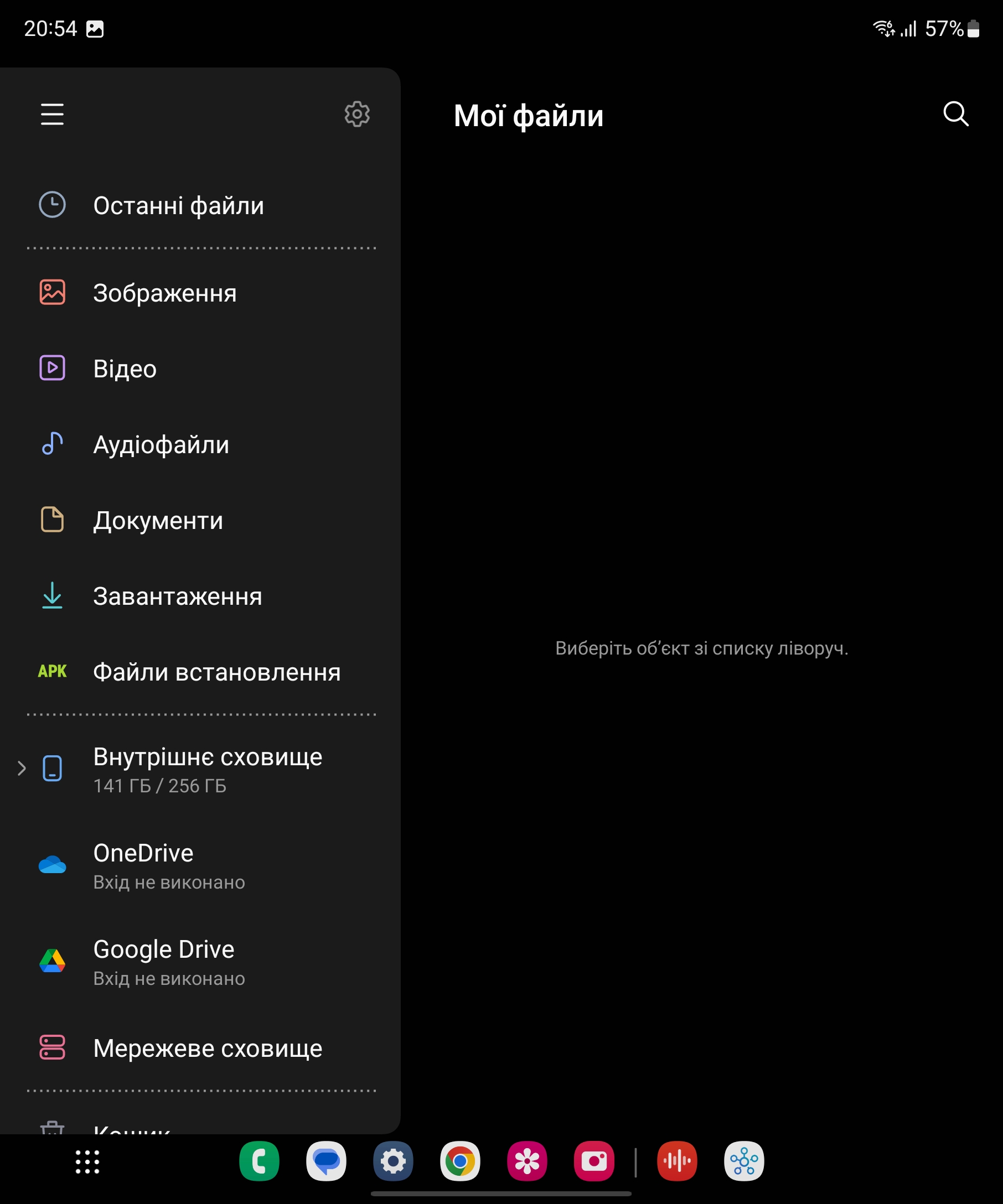Open the Аудіофайли category
This screenshot has width=1003, height=1204.
coord(161,445)
